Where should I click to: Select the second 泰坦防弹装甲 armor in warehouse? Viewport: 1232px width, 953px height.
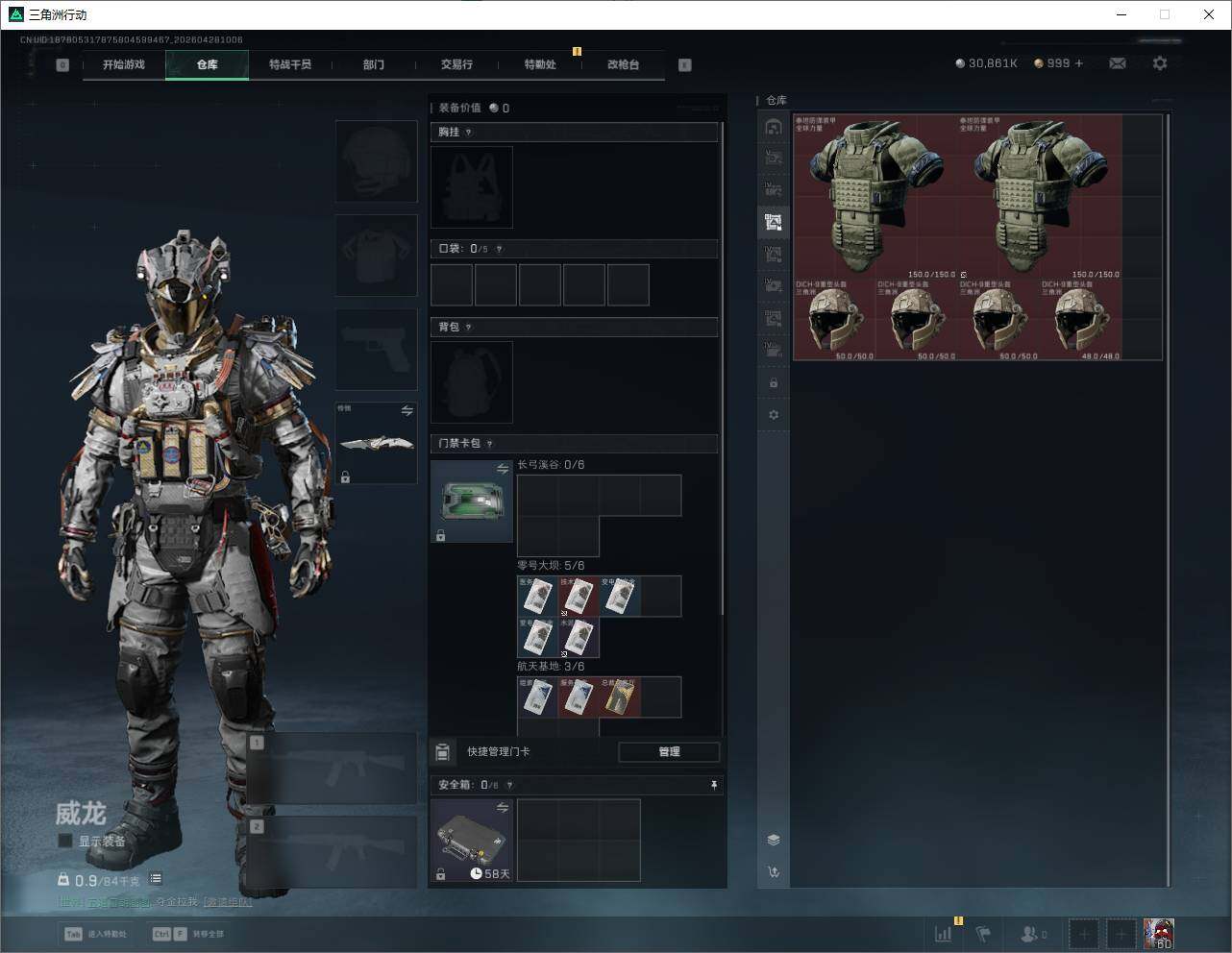[1040, 197]
